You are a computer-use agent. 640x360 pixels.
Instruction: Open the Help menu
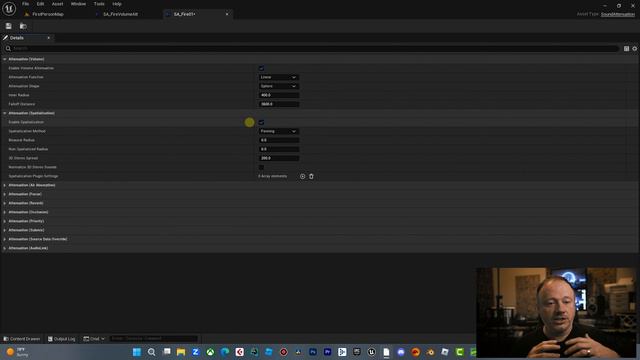(x=117, y=4)
